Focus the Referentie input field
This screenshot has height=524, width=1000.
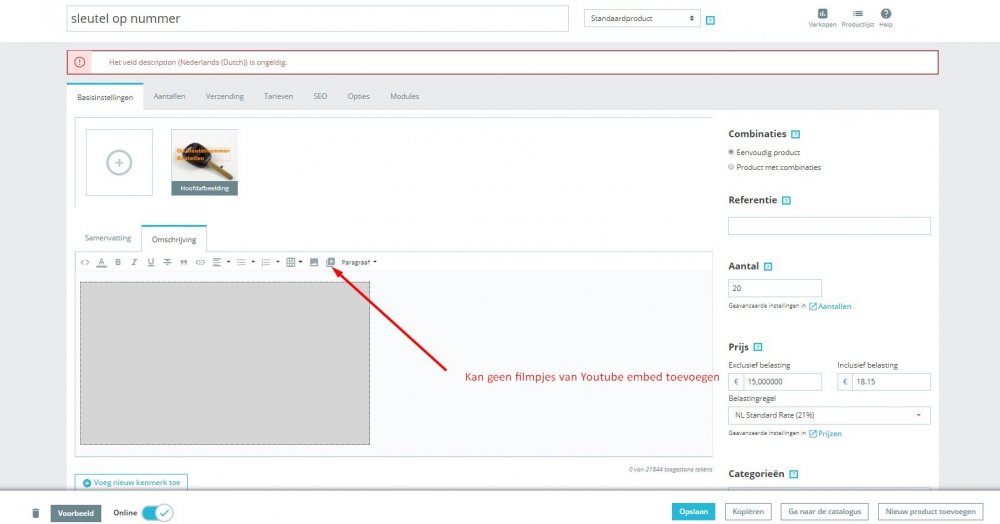829,226
